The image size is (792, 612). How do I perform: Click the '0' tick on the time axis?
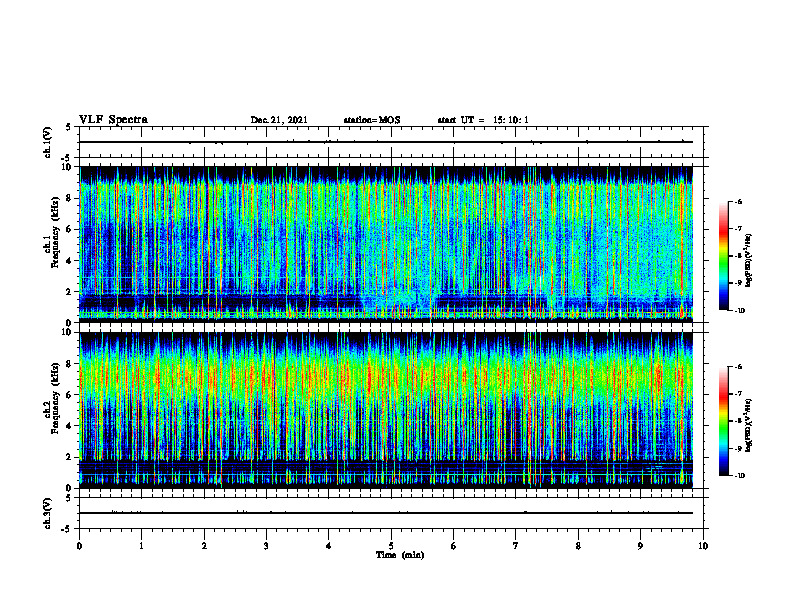point(79,546)
